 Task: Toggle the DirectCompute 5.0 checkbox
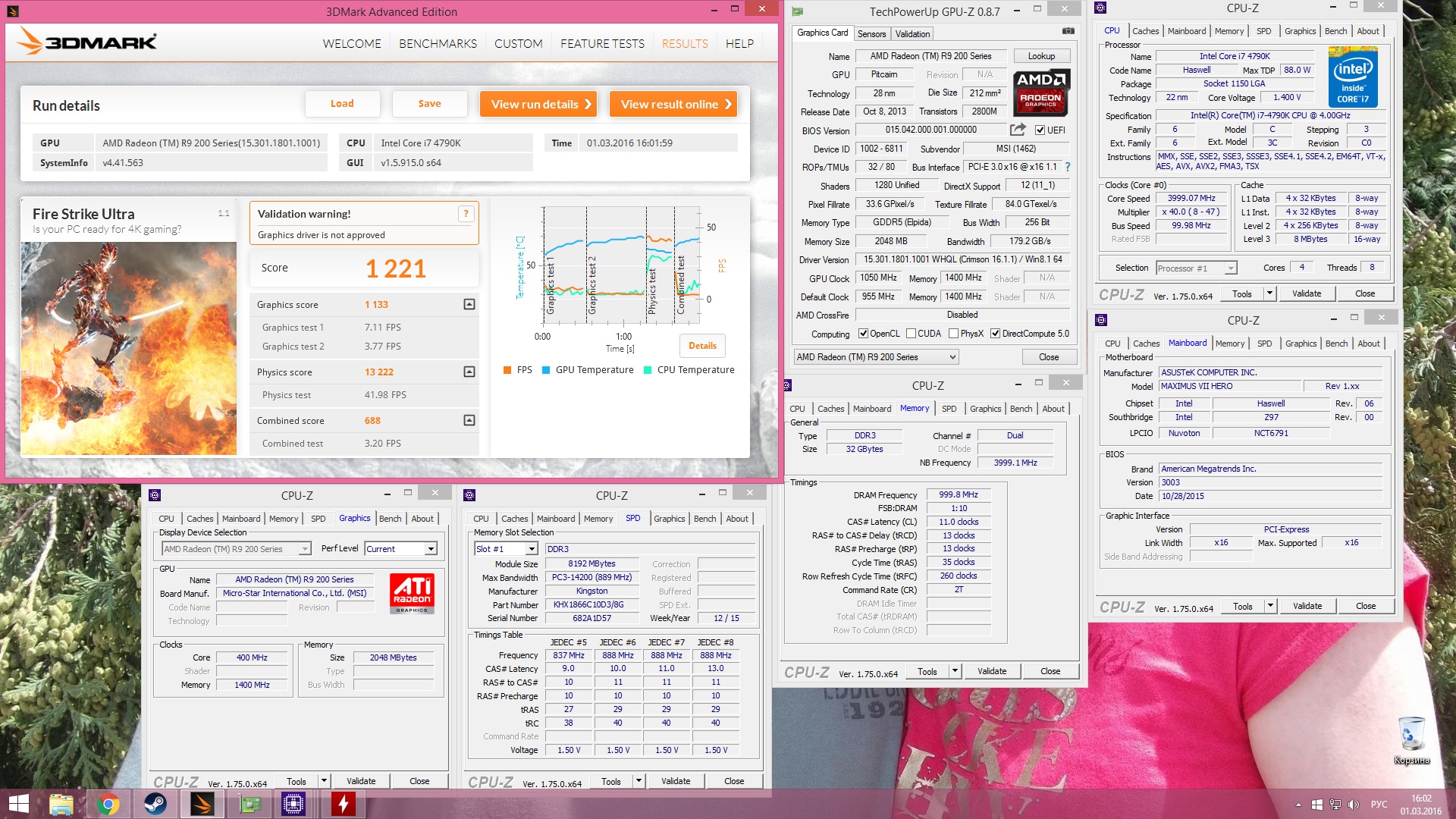click(x=995, y=334)
